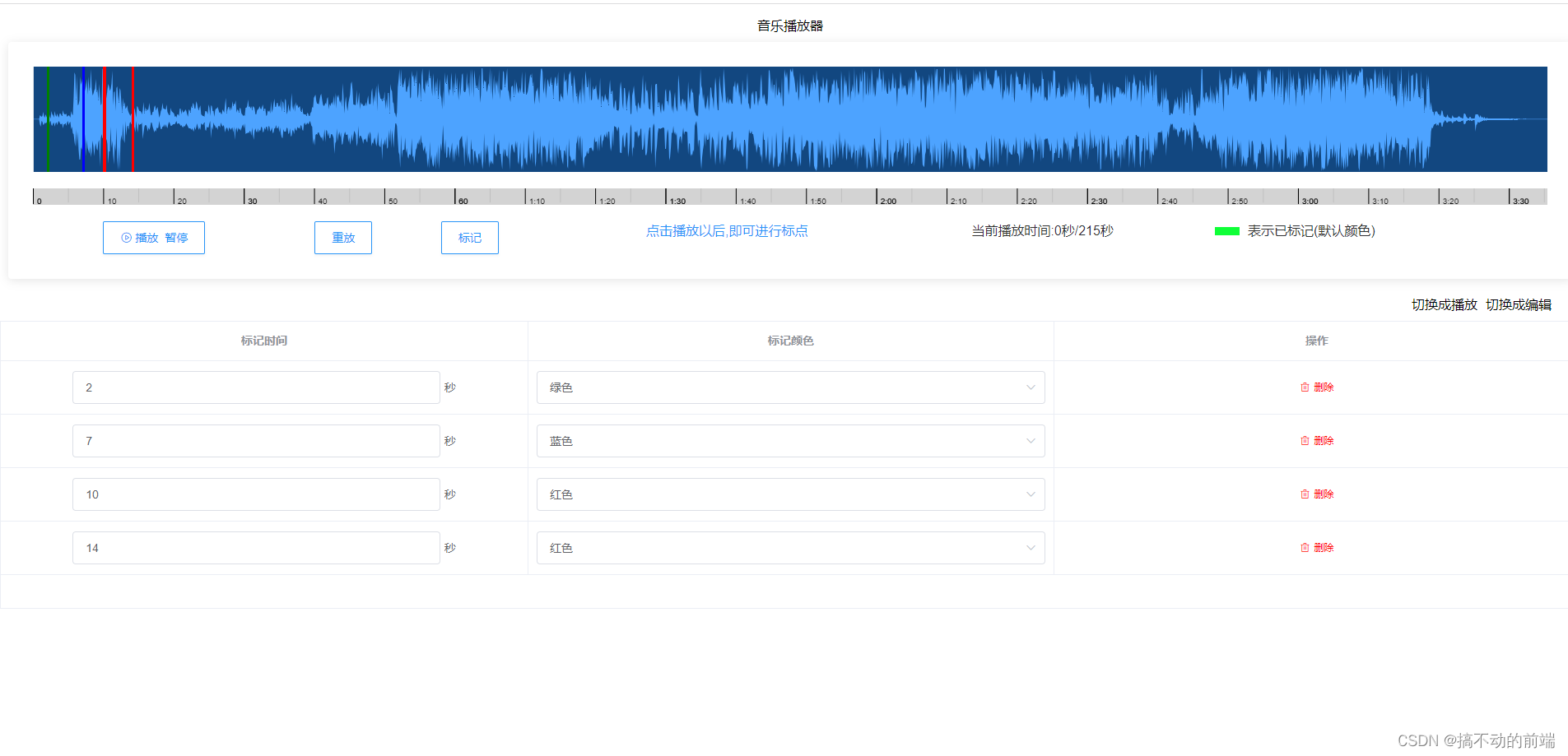Click the green default marker color swatch
The image size is (1568, 756).
tap(1227, 231)
